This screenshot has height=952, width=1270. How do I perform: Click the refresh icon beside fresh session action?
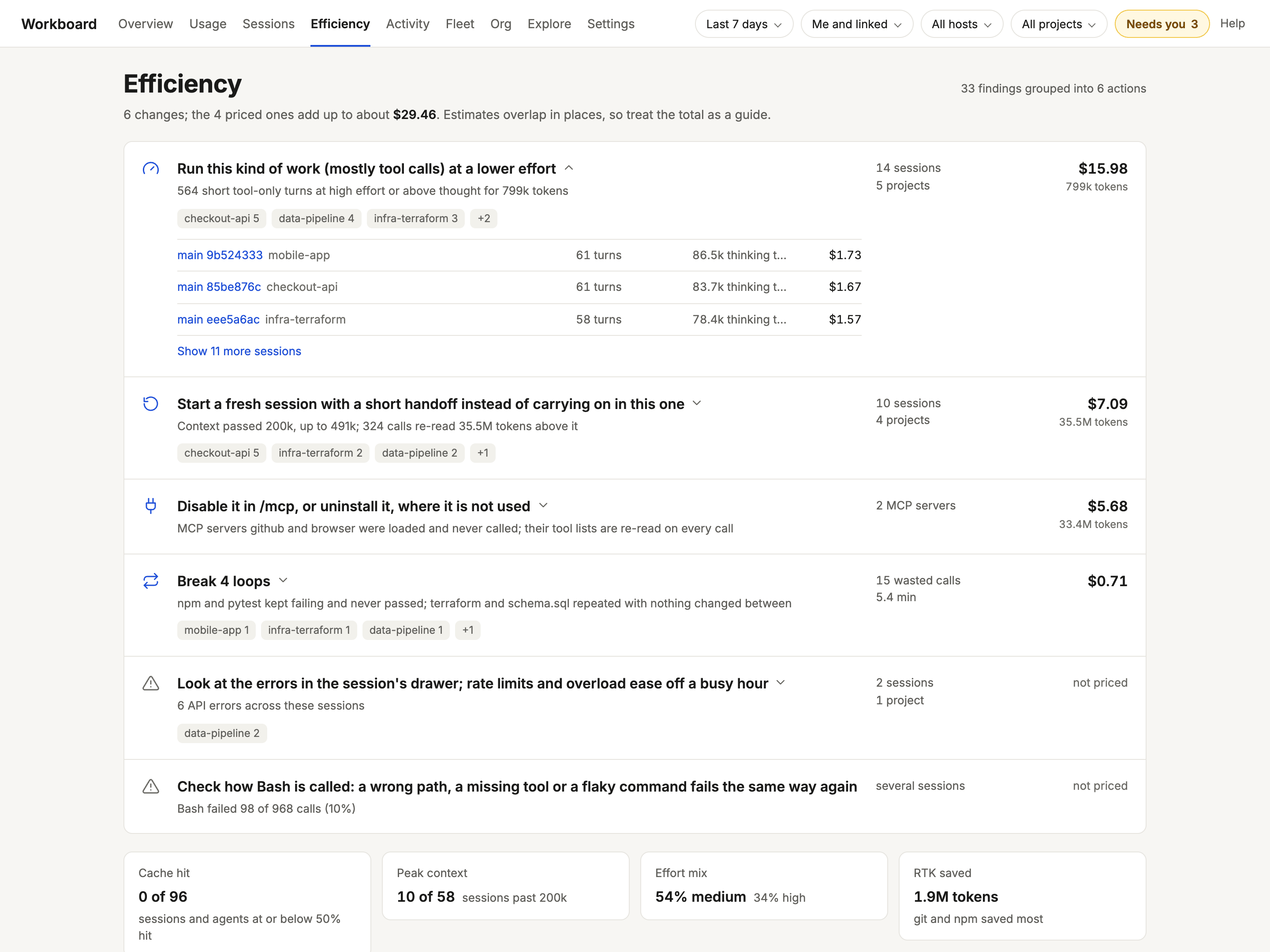150,404
